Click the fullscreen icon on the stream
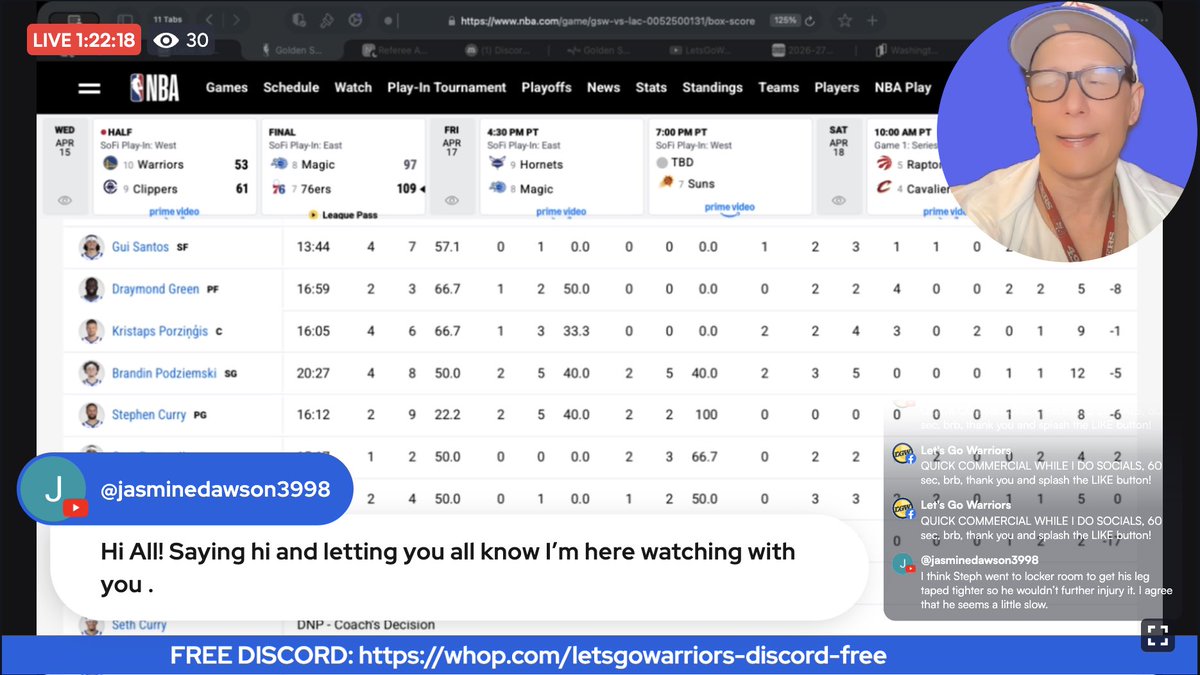 click(x=1157, y=634)
